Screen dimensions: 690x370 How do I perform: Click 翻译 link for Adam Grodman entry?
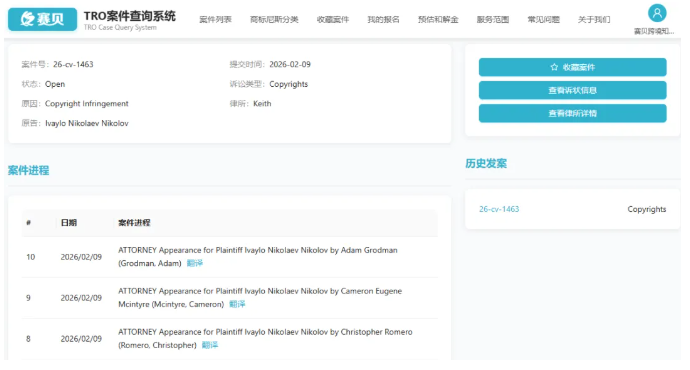[x=195, y=263]
